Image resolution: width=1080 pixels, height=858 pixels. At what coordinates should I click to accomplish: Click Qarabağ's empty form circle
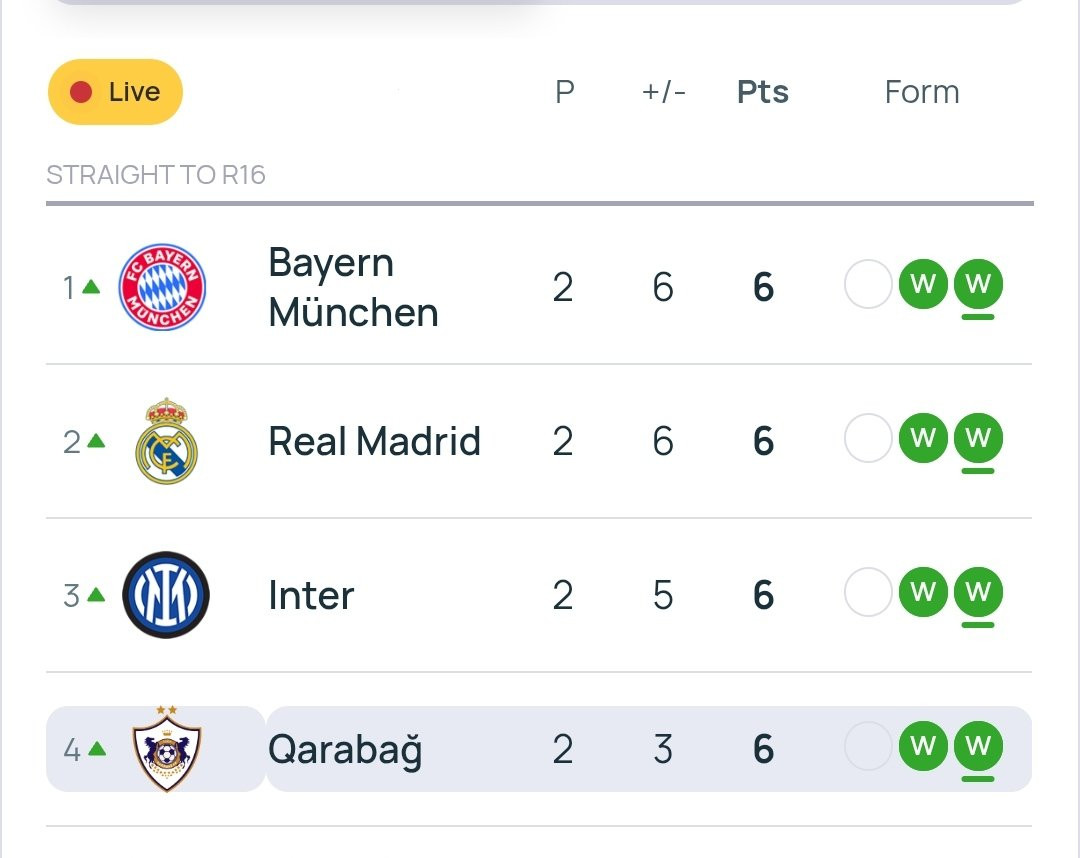click(868, 746)
